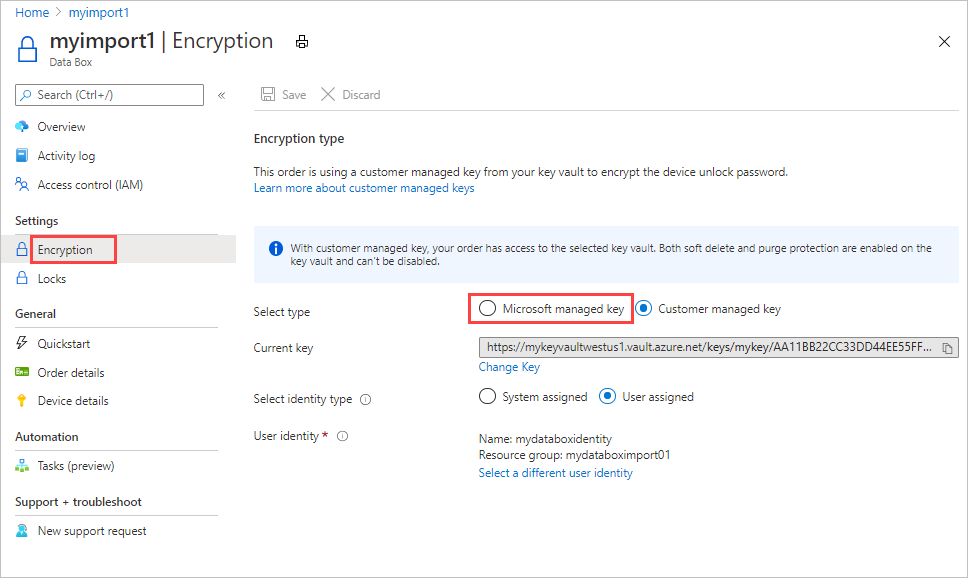
Task: Select the Microsoft managed key radio button
Action: point(487,308)
